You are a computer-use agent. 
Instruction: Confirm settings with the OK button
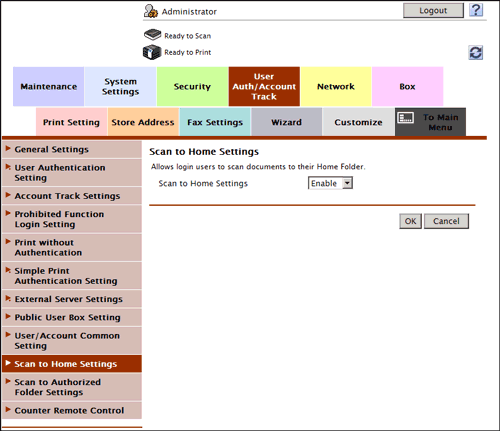coord(410,221)
